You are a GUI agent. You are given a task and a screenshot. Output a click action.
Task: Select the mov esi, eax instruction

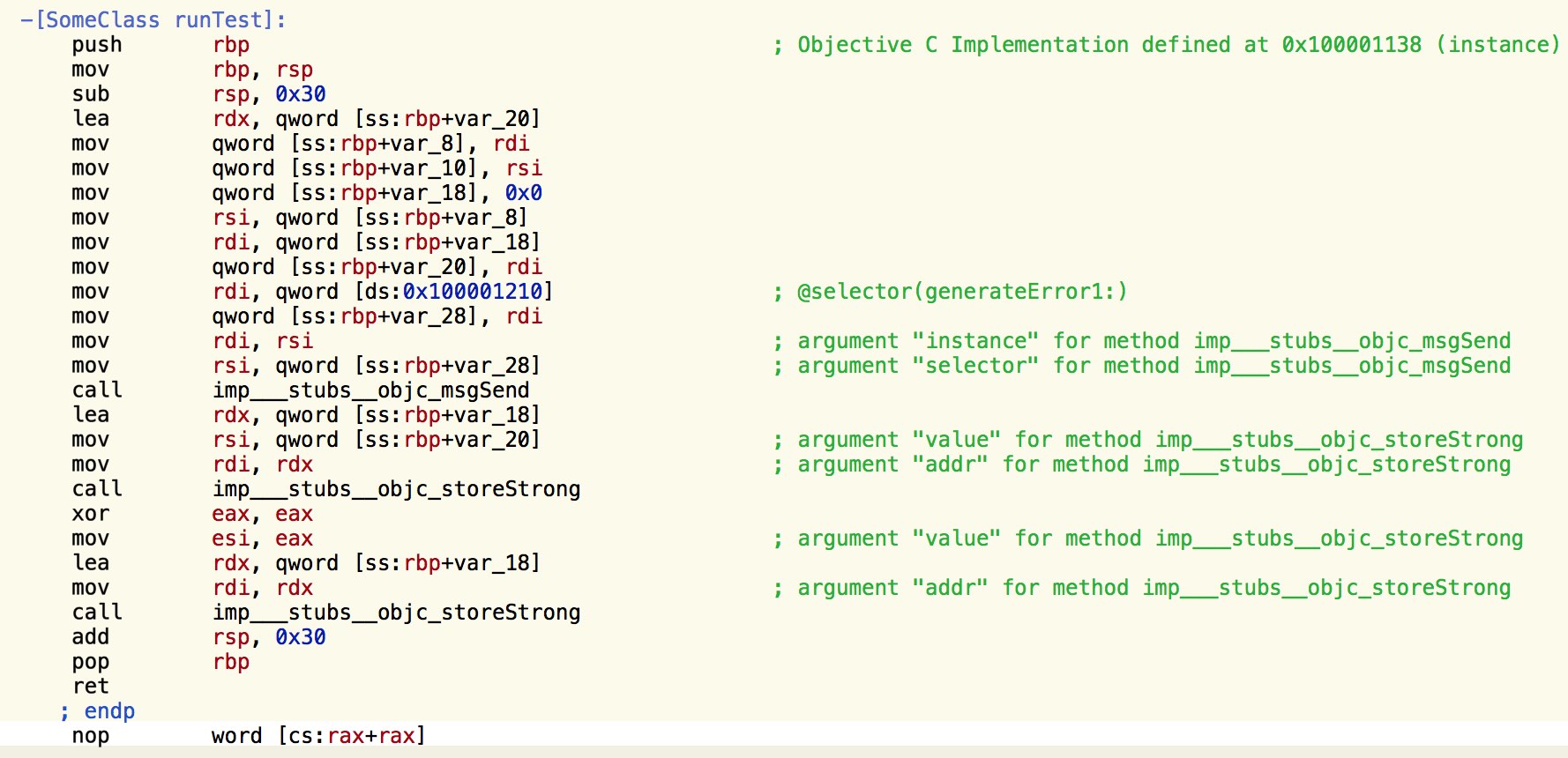tap(192, 539)
